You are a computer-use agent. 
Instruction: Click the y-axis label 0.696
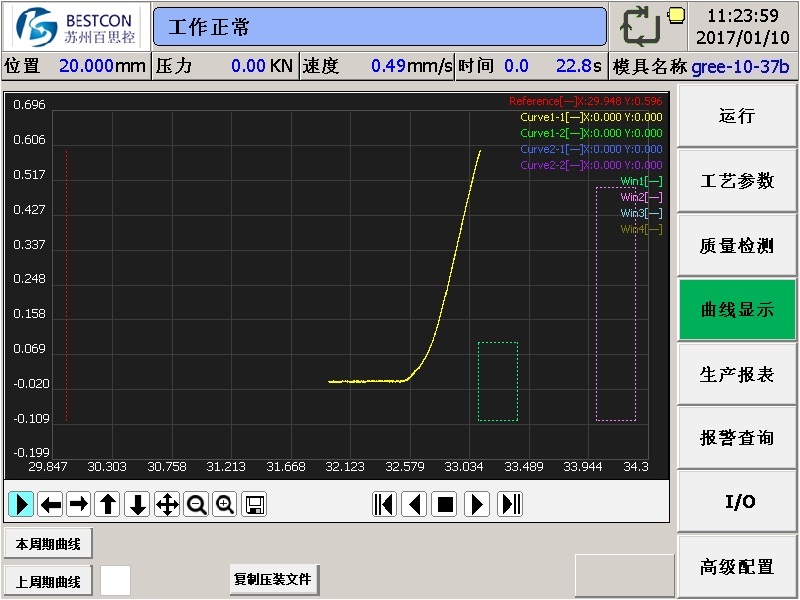click(30, 105)
